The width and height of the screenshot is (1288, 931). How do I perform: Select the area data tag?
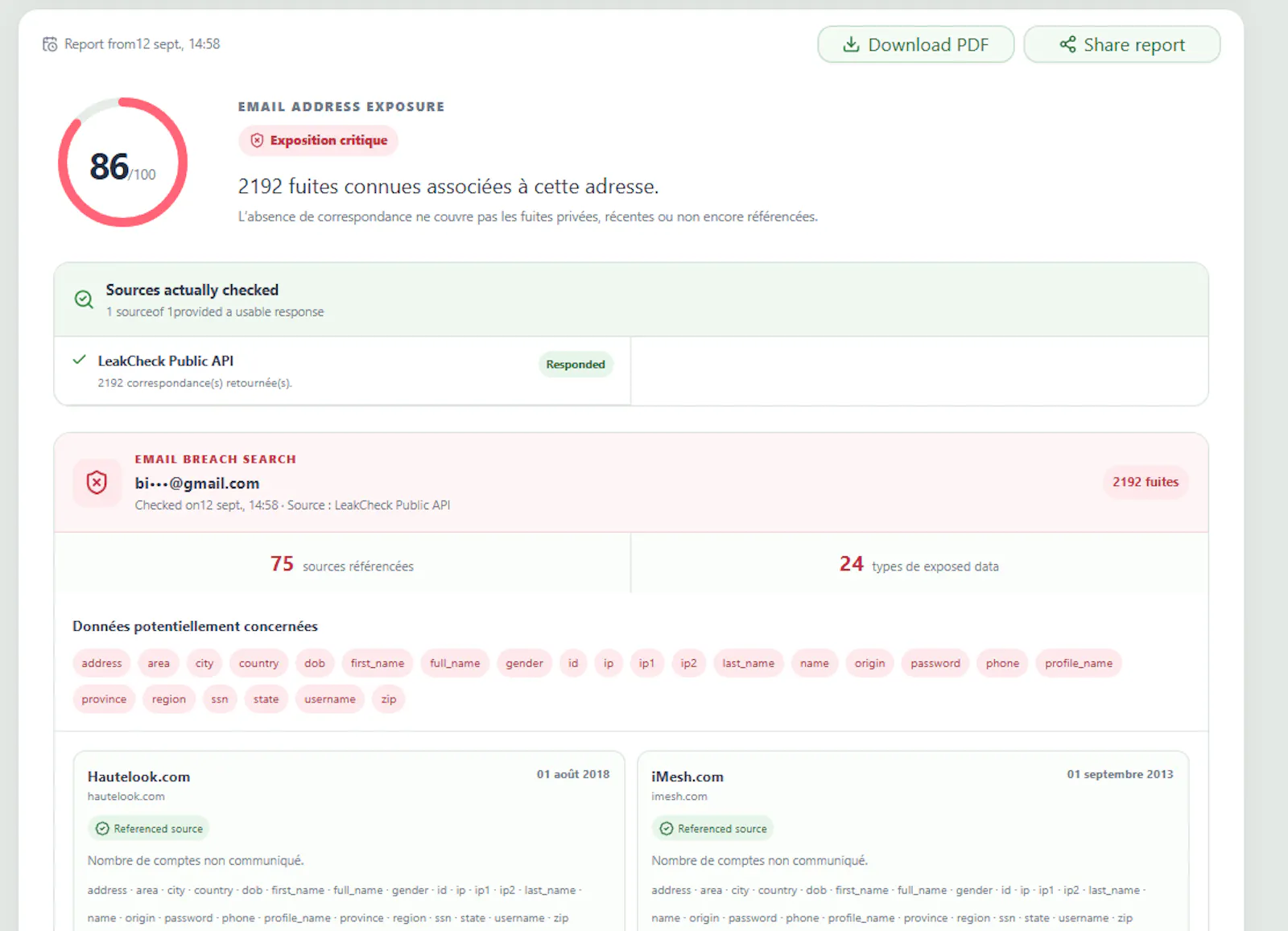coord(159,663)
